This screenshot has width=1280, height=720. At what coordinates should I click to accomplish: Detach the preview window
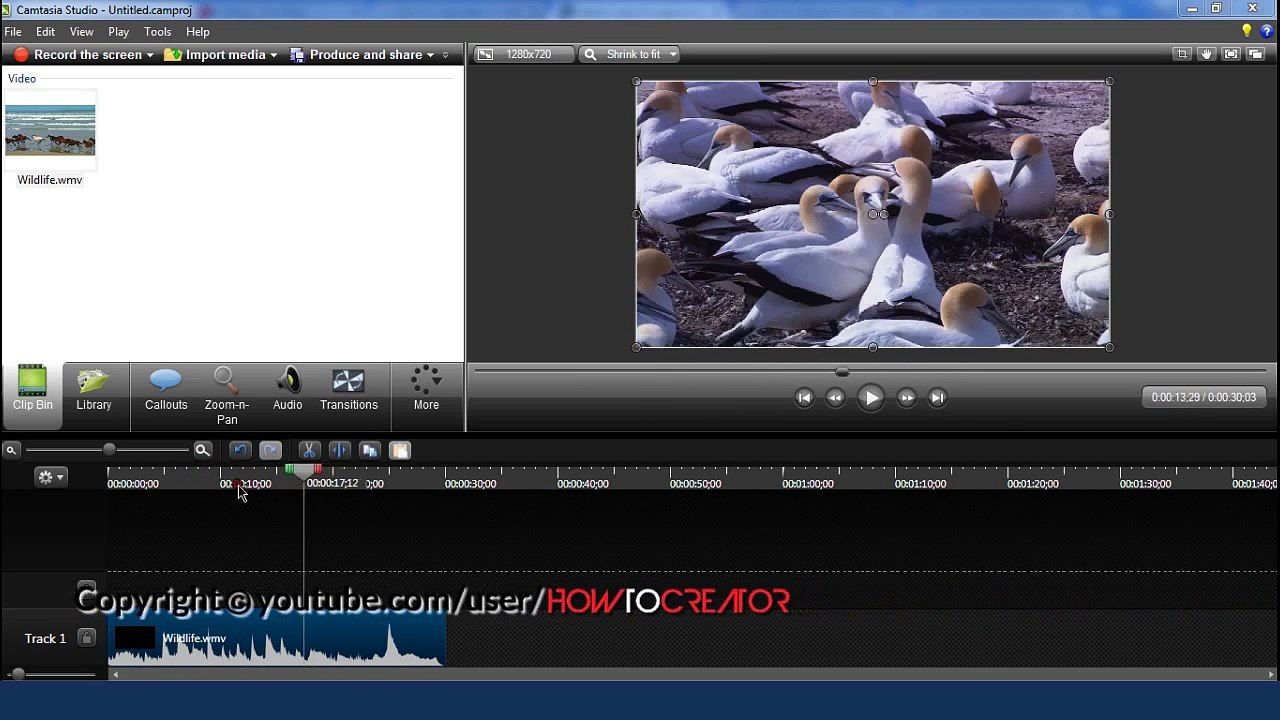pos(1256,54)
